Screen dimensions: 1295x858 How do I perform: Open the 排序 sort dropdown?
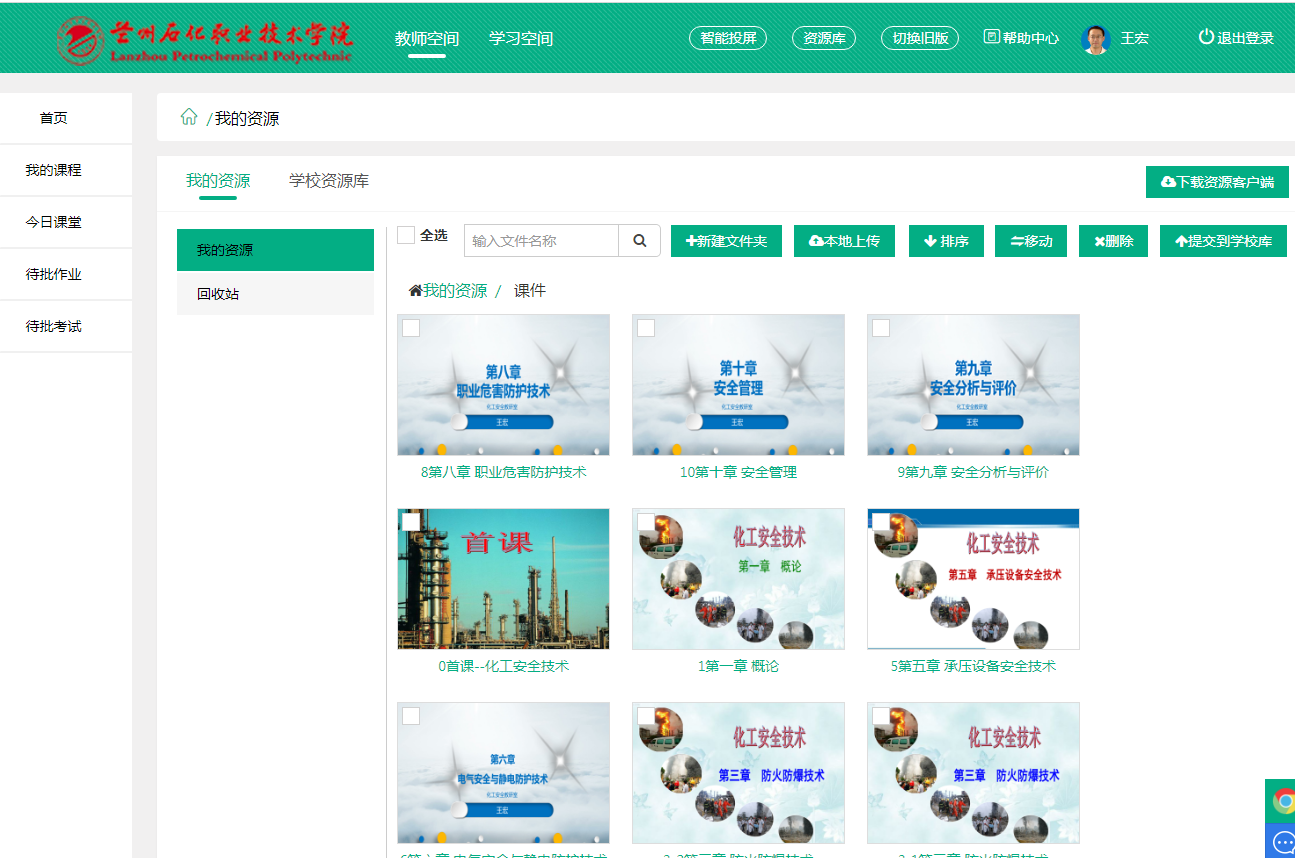pos(946,241)
